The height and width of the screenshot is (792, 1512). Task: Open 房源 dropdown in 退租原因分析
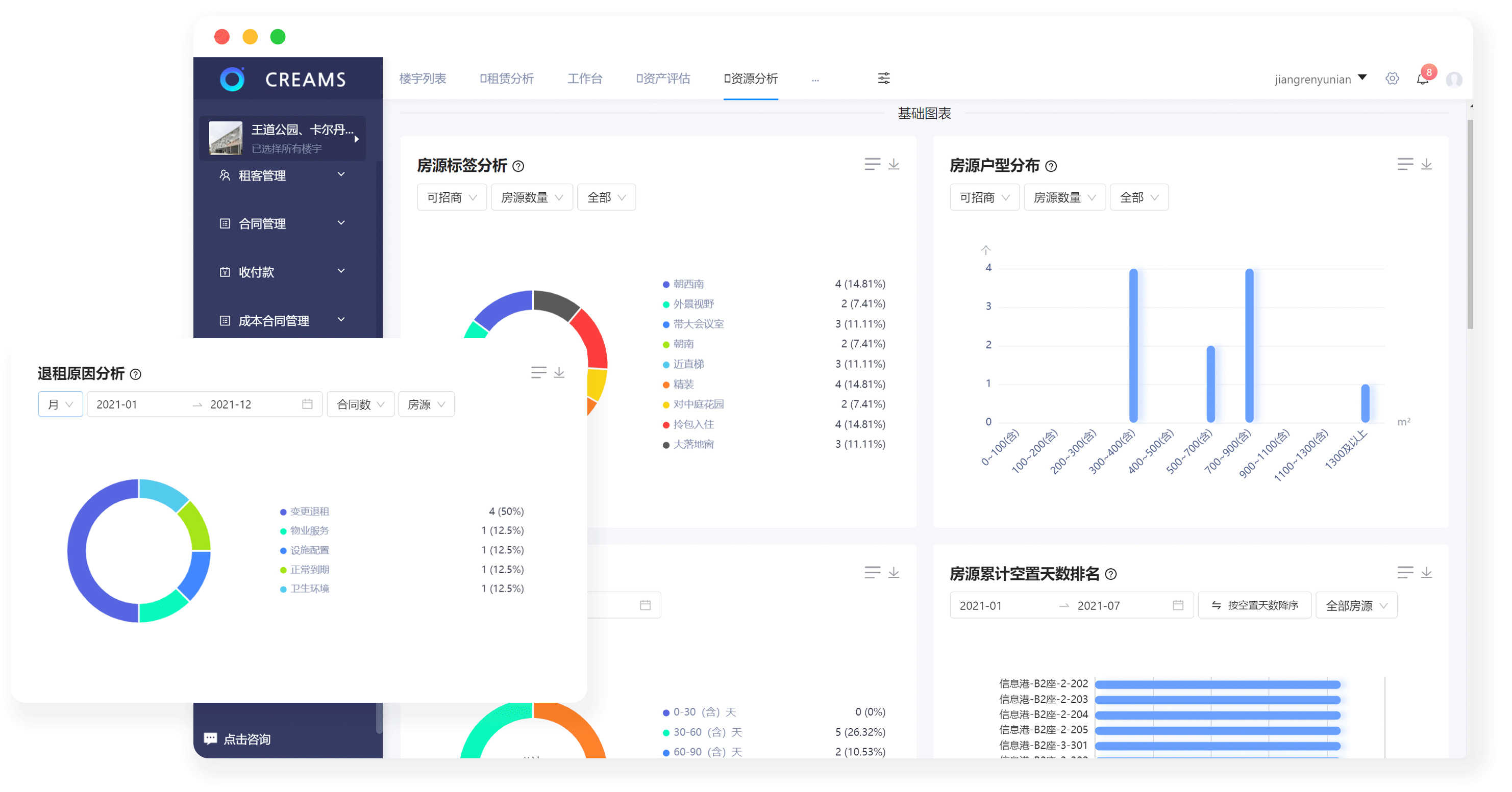coord(426,404)
